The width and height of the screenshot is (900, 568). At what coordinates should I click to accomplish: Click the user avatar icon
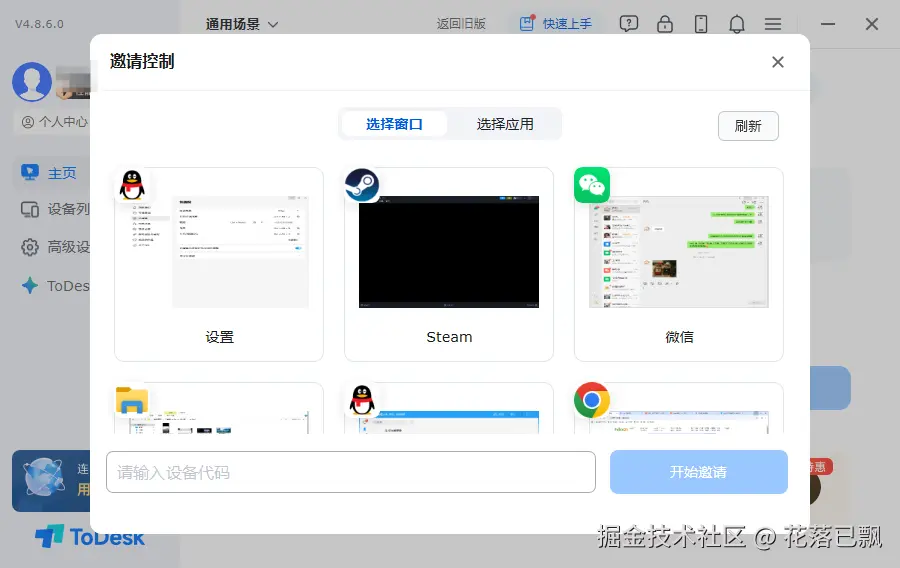[32, 81]
